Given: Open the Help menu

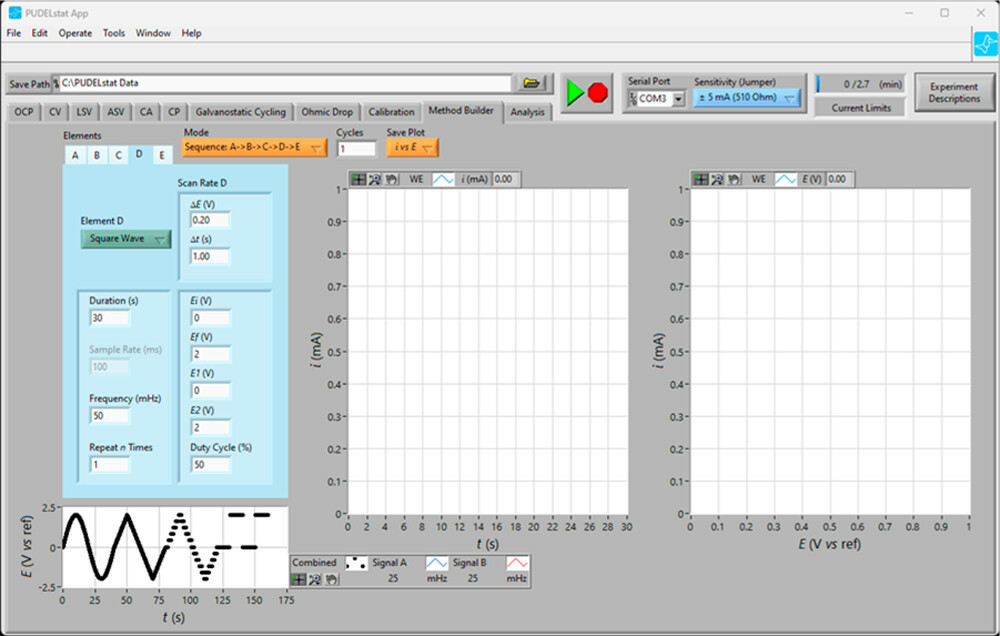Looking at the screenshot, I should [x=191, y=33].
